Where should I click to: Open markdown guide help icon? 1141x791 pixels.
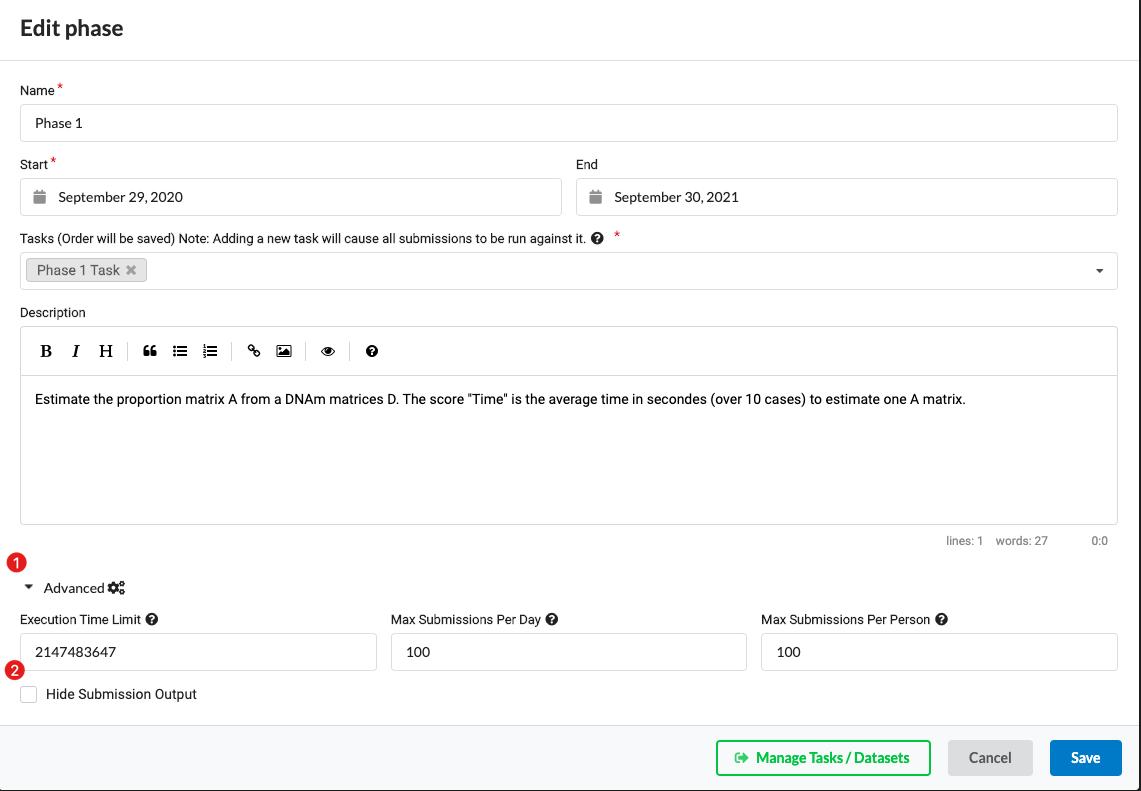[372, 351]
